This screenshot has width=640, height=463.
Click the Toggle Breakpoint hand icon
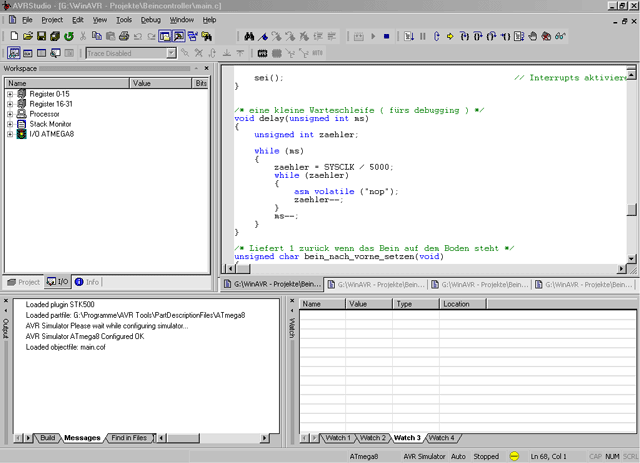pos(533,37)
